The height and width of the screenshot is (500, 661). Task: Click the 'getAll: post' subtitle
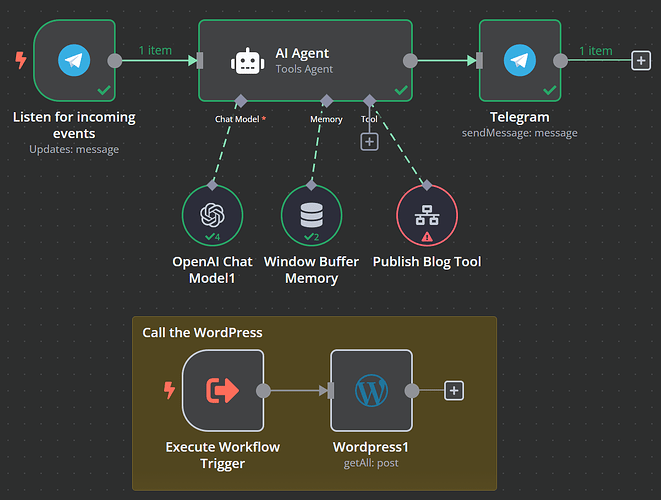(x=371, y=463)
